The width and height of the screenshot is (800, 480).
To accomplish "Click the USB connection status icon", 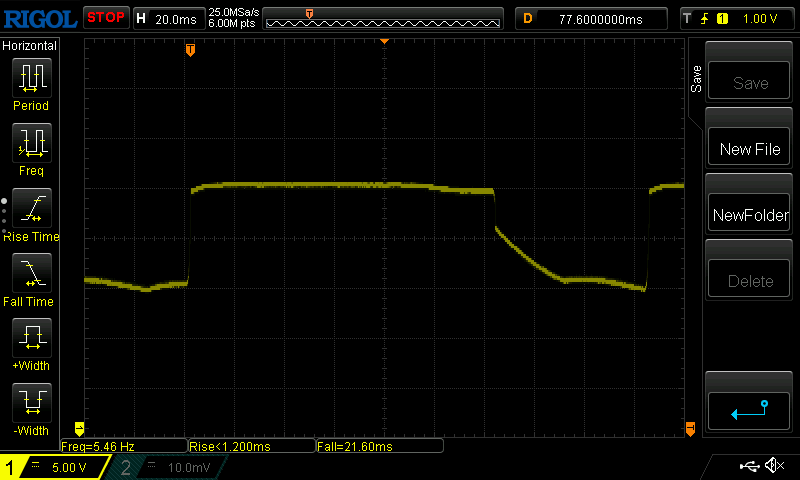I will tap(748, 466).
